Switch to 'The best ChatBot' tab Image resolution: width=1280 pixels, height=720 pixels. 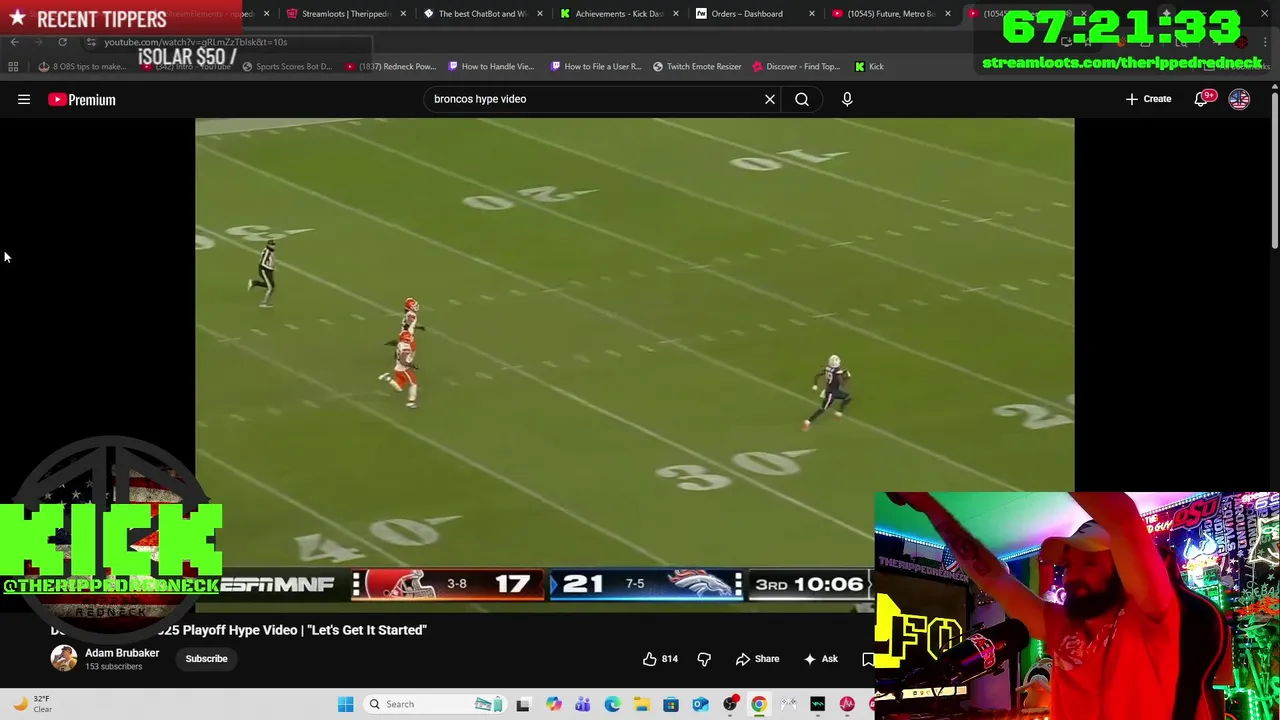483,14
